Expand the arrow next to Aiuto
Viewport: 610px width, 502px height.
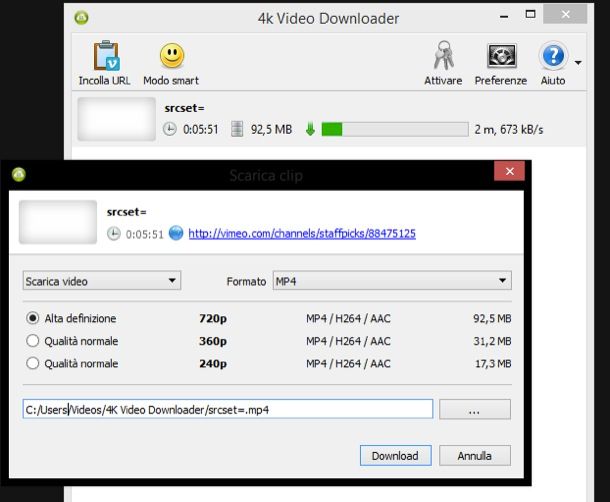coord(578,63)
